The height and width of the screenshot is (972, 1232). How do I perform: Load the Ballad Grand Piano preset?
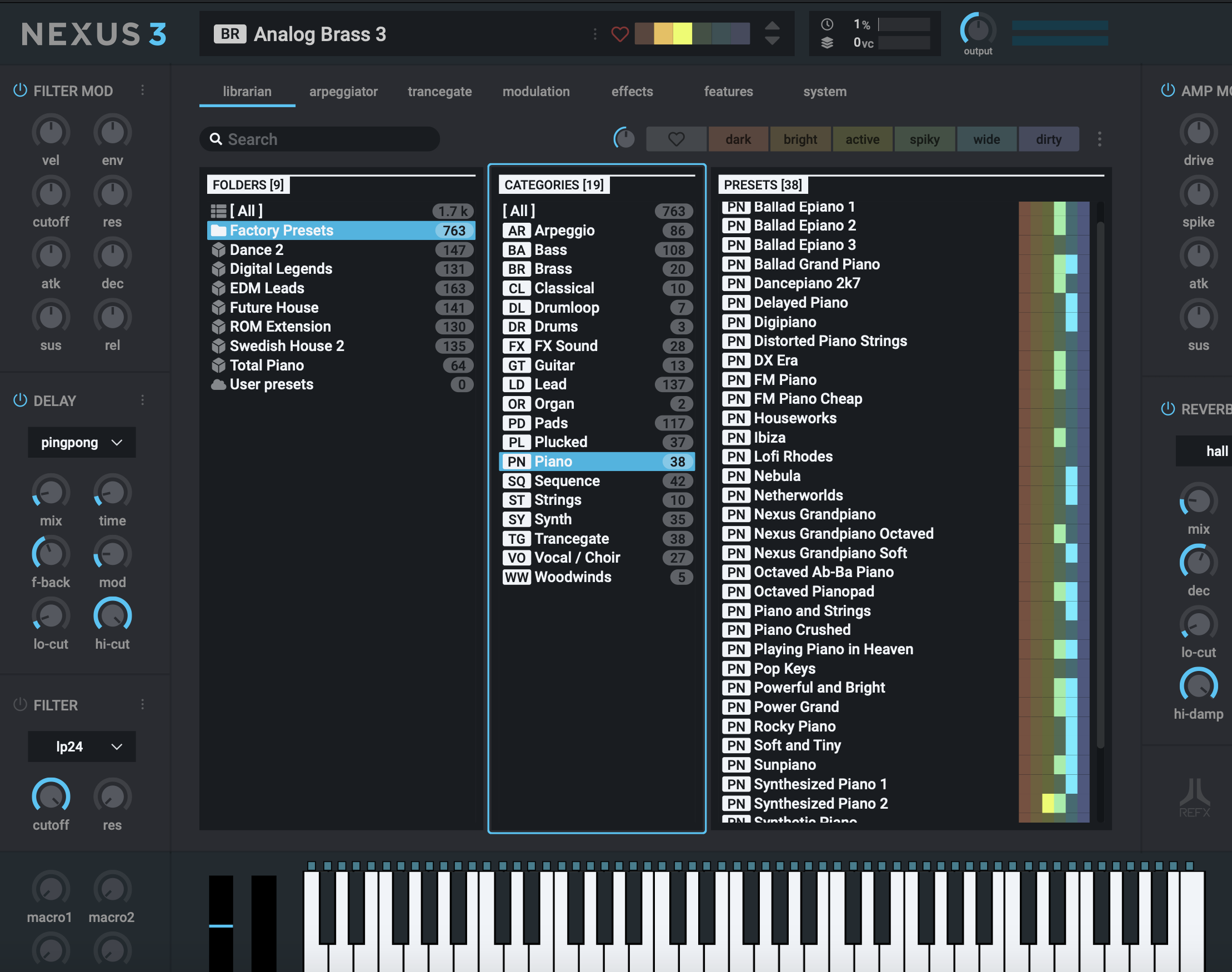[905, 264]
